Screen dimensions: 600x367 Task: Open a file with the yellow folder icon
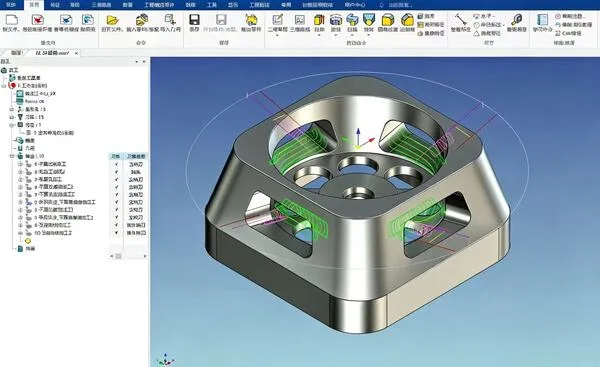click(x=112, y=20)
